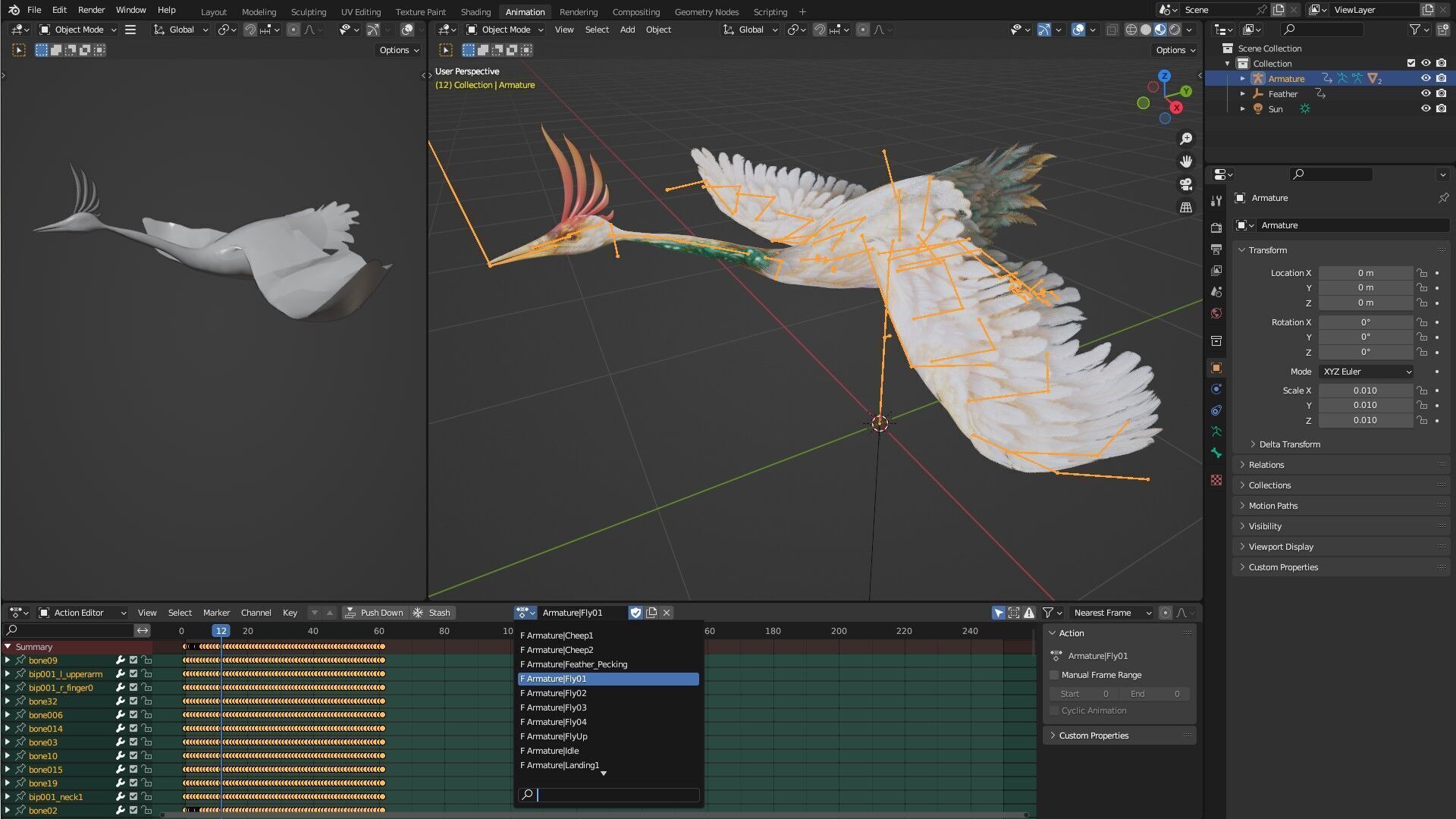Disable Armature in renders camera icon

(1441, 79)
